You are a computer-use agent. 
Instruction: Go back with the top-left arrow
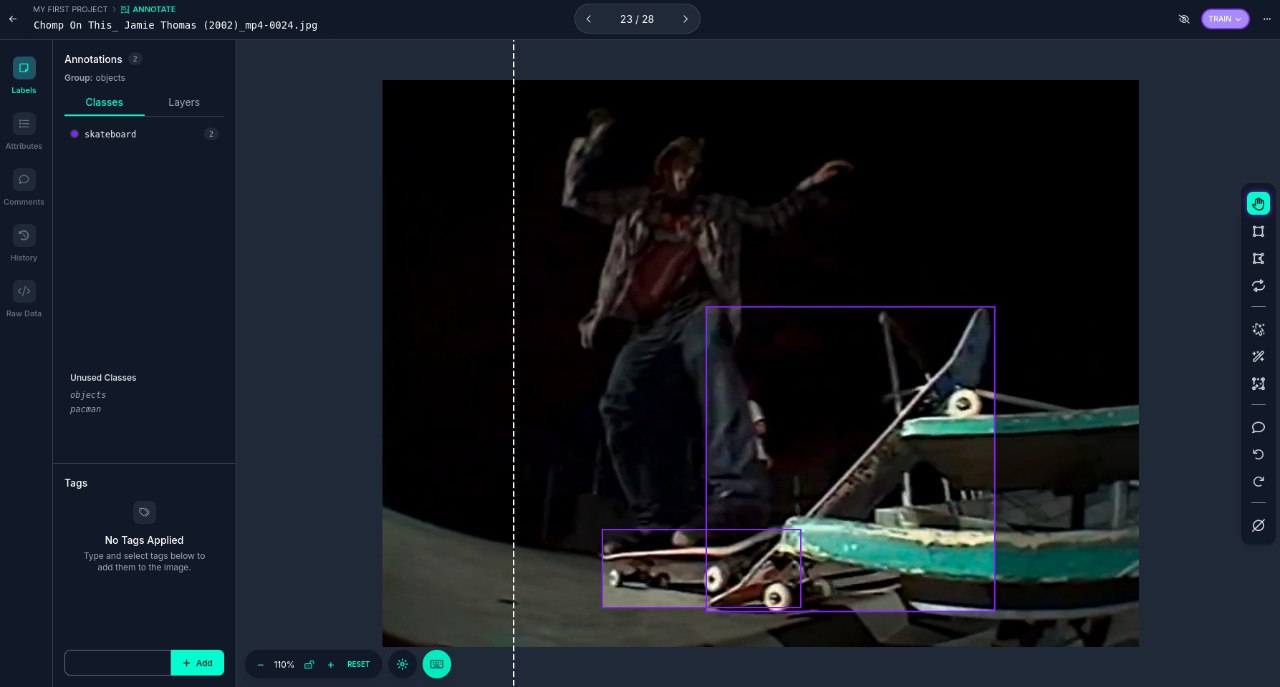[12, 19]
